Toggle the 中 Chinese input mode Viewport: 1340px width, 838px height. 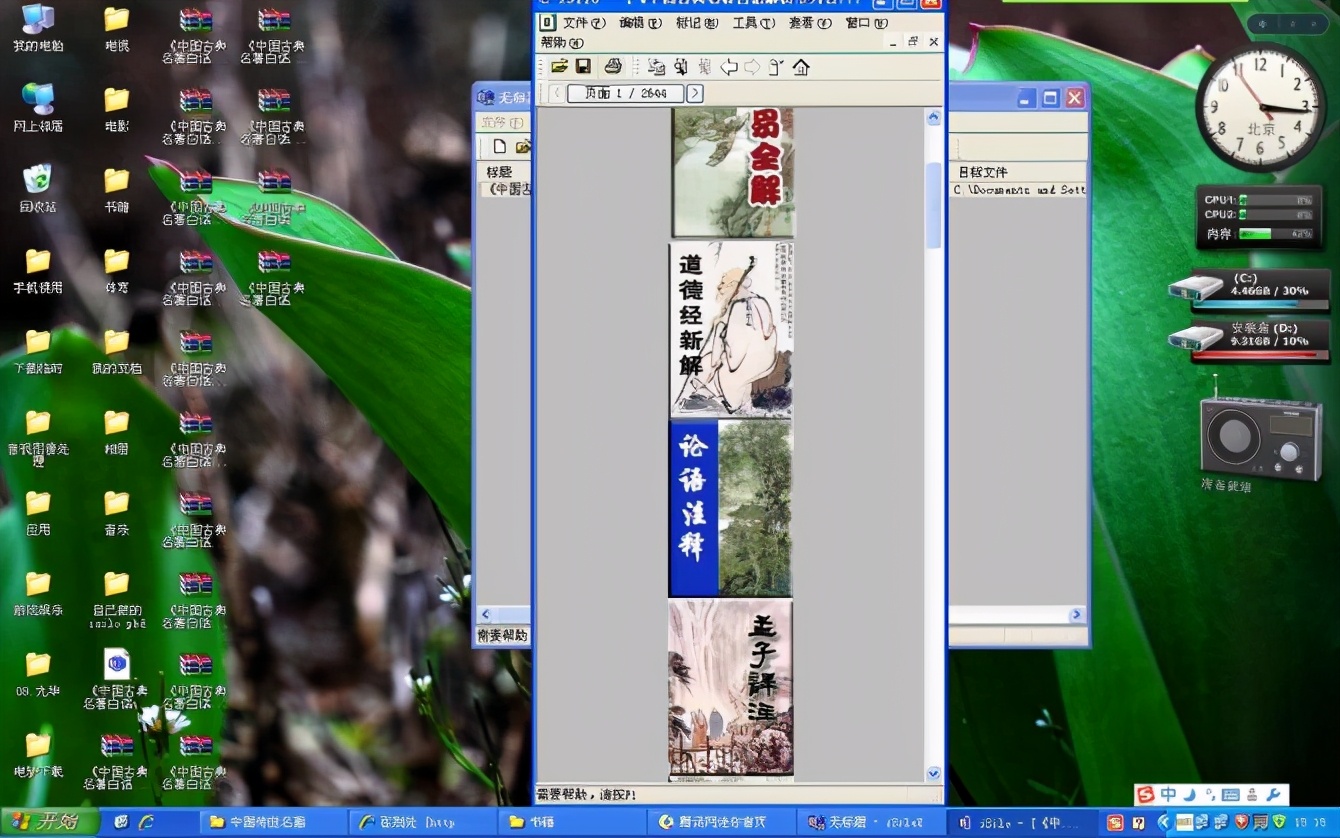1168,795
